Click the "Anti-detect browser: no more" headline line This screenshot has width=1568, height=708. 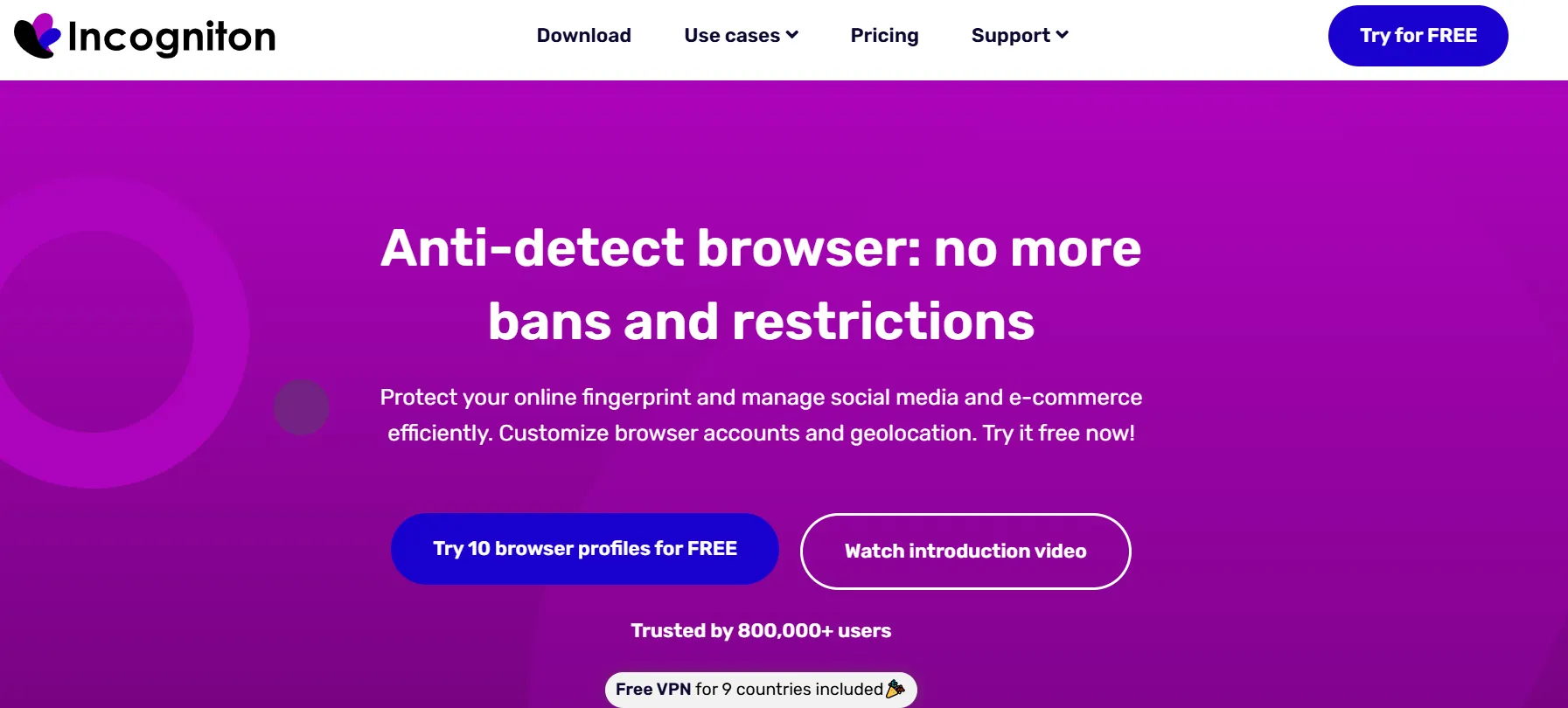tap(761, 248)
